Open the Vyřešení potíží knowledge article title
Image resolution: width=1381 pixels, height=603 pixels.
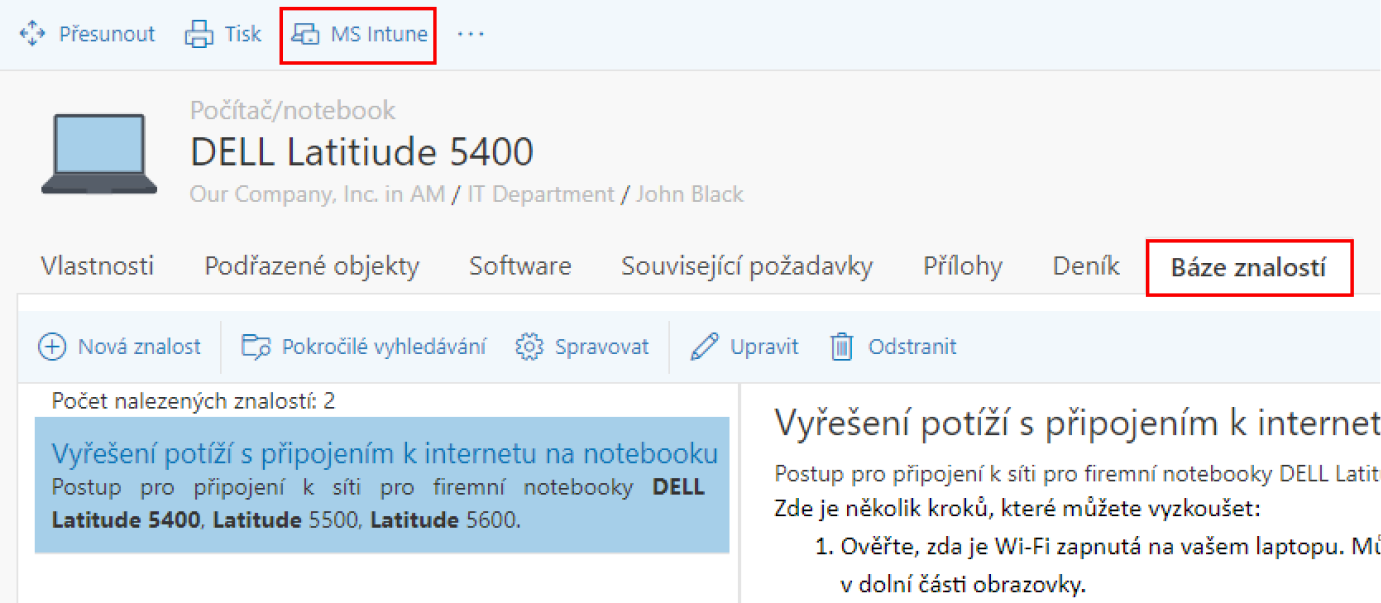385,453
